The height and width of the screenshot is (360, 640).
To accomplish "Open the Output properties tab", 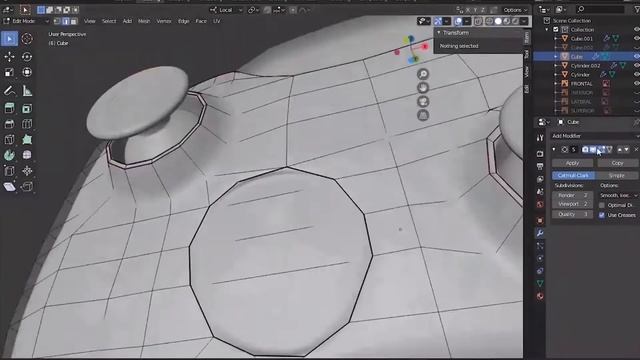I will click(x=540, y=167).
